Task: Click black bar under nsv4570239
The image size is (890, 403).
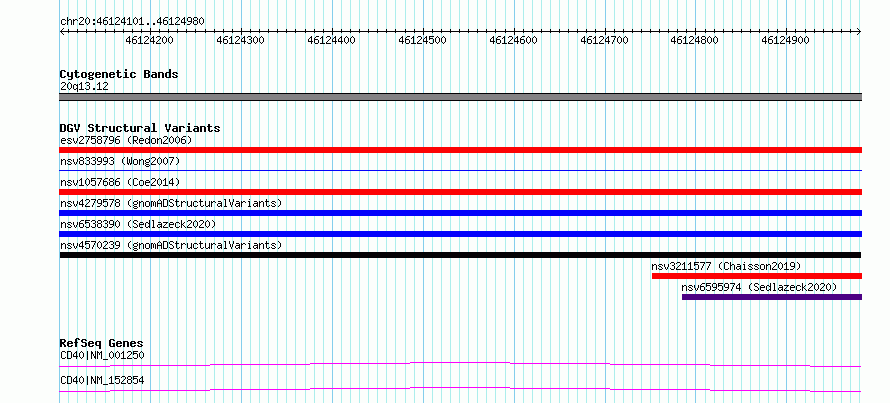Action: pos(461,255)
